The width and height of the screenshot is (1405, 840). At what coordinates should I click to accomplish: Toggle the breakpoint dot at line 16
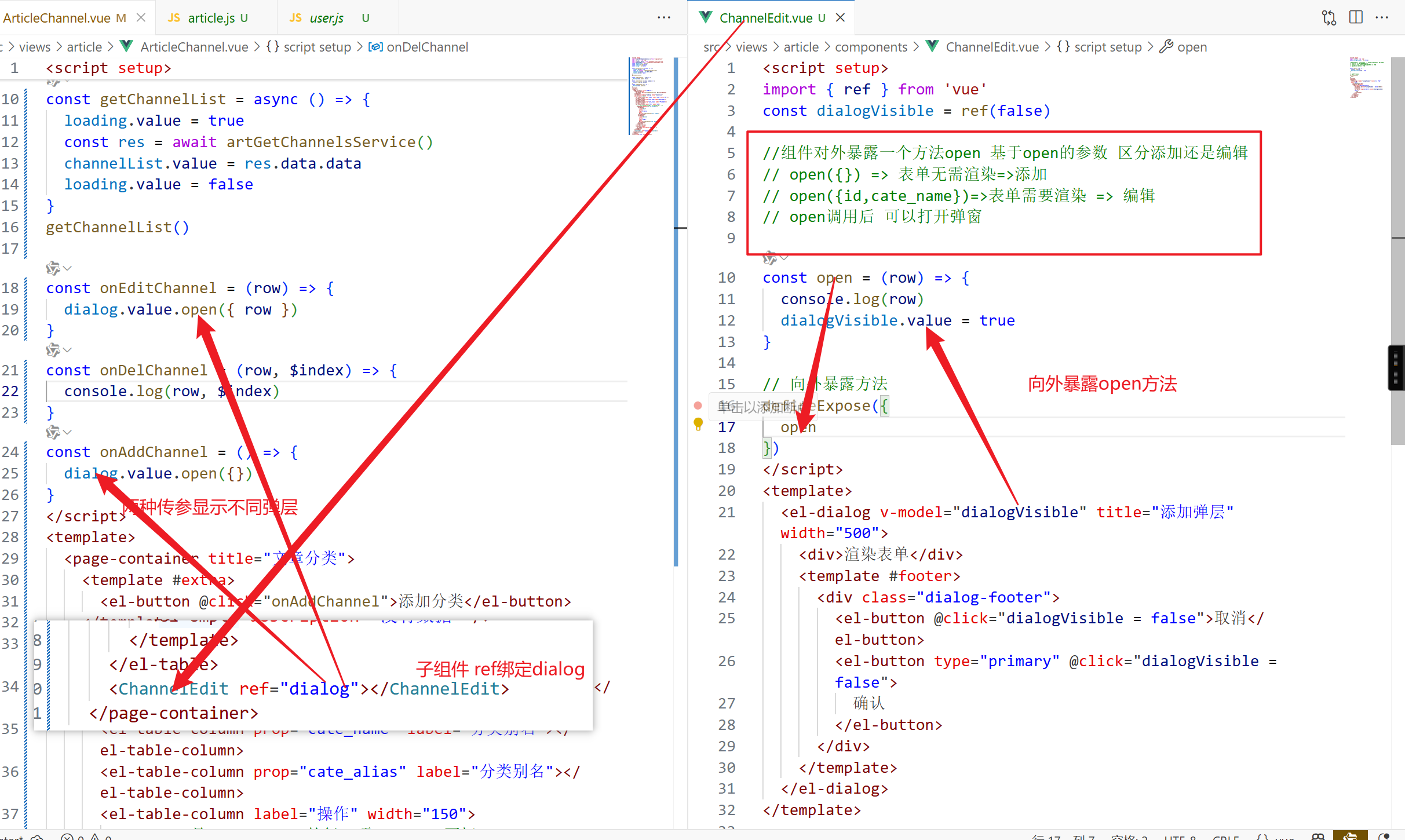(x=698, y=406)
